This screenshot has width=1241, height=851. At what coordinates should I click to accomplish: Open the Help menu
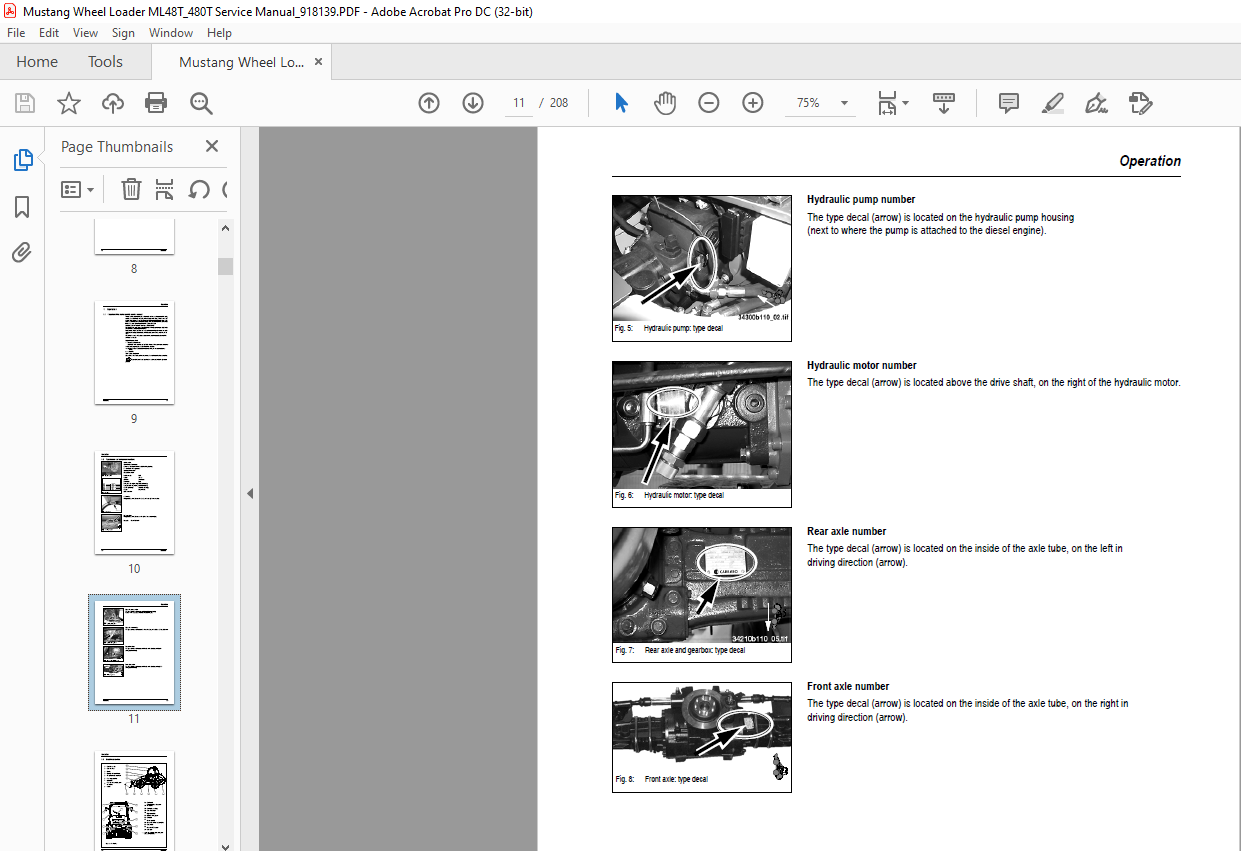click(x=219, y=33)
